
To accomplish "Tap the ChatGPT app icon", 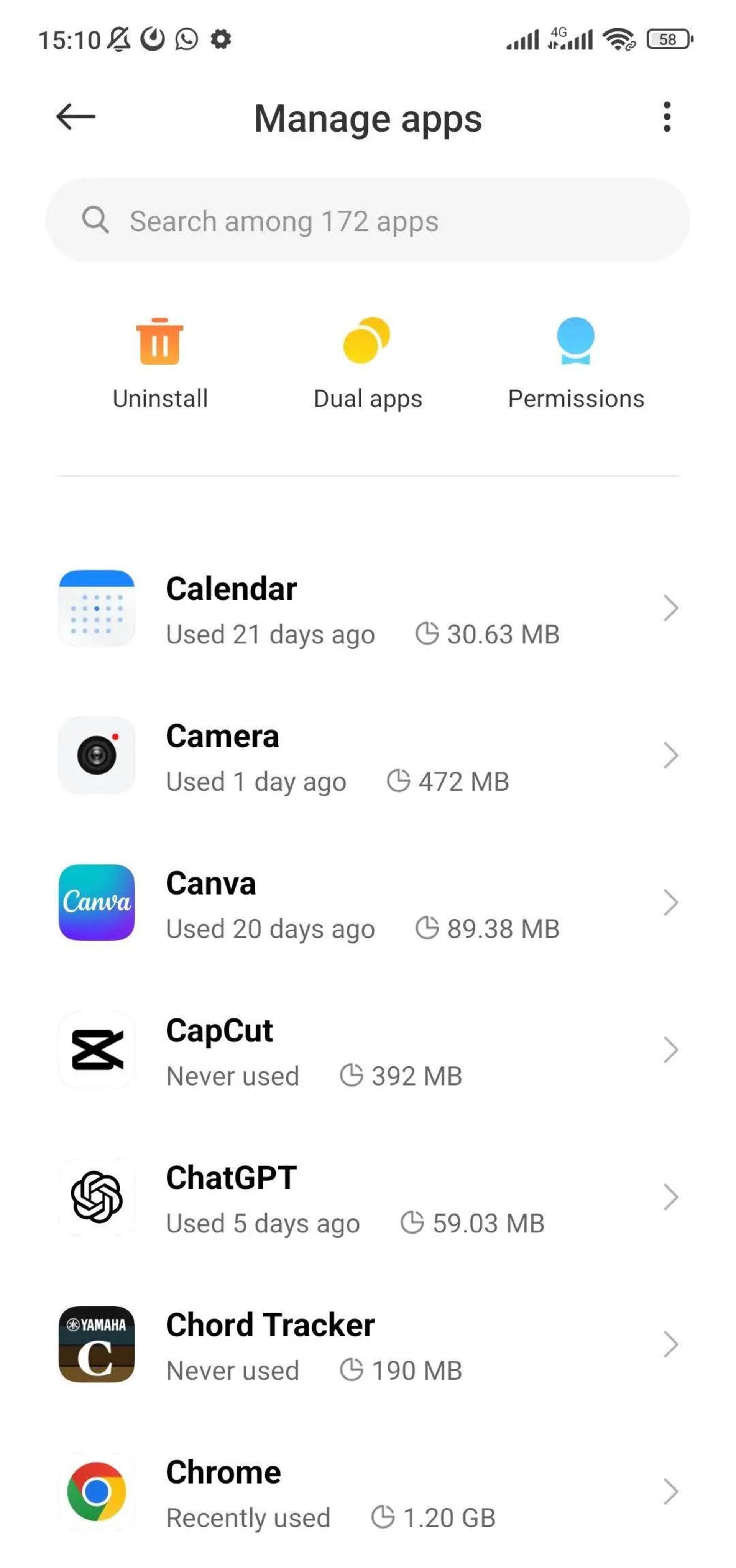I will (97, 1197).
